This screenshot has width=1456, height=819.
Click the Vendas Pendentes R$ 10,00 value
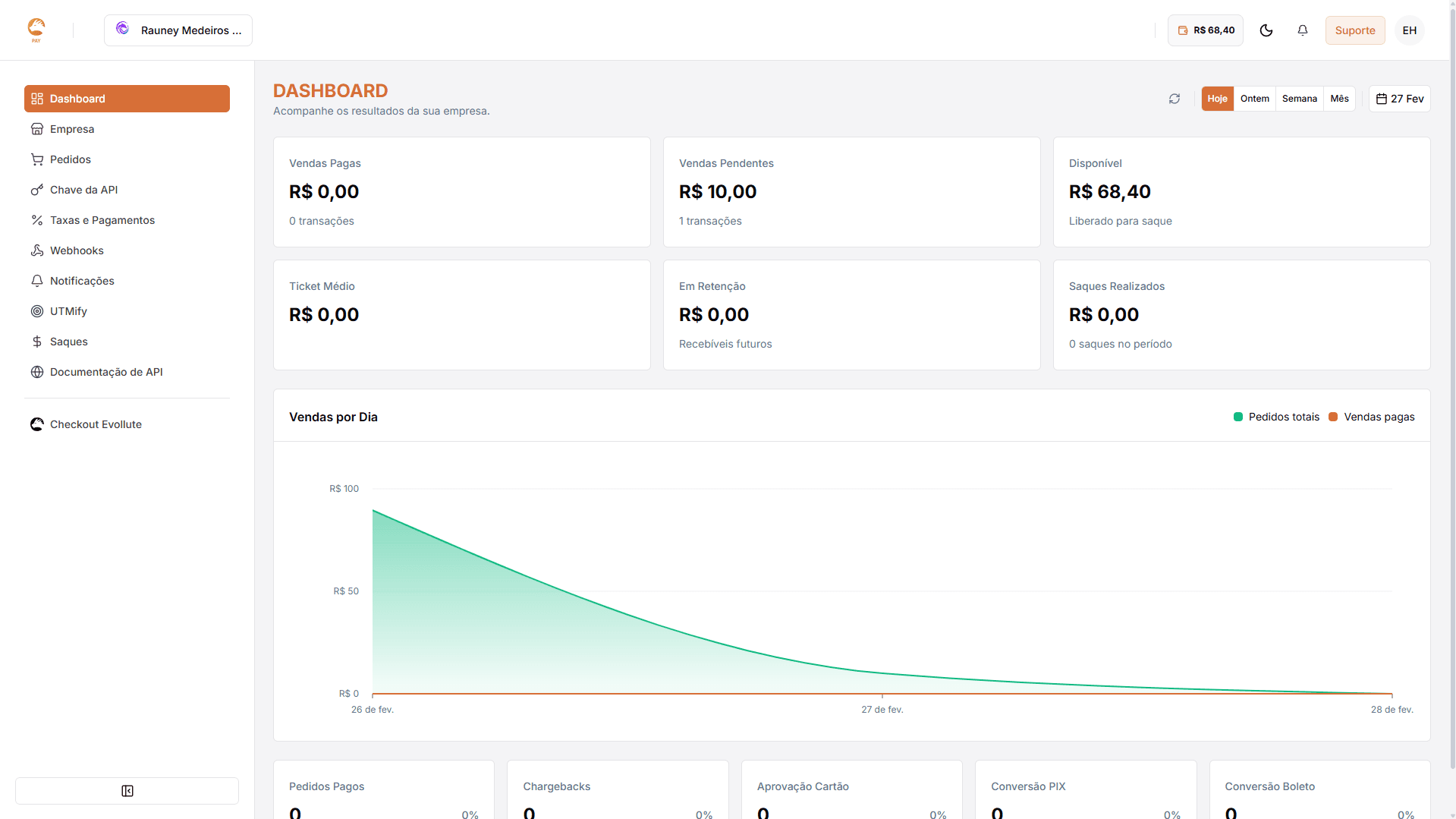718,192
